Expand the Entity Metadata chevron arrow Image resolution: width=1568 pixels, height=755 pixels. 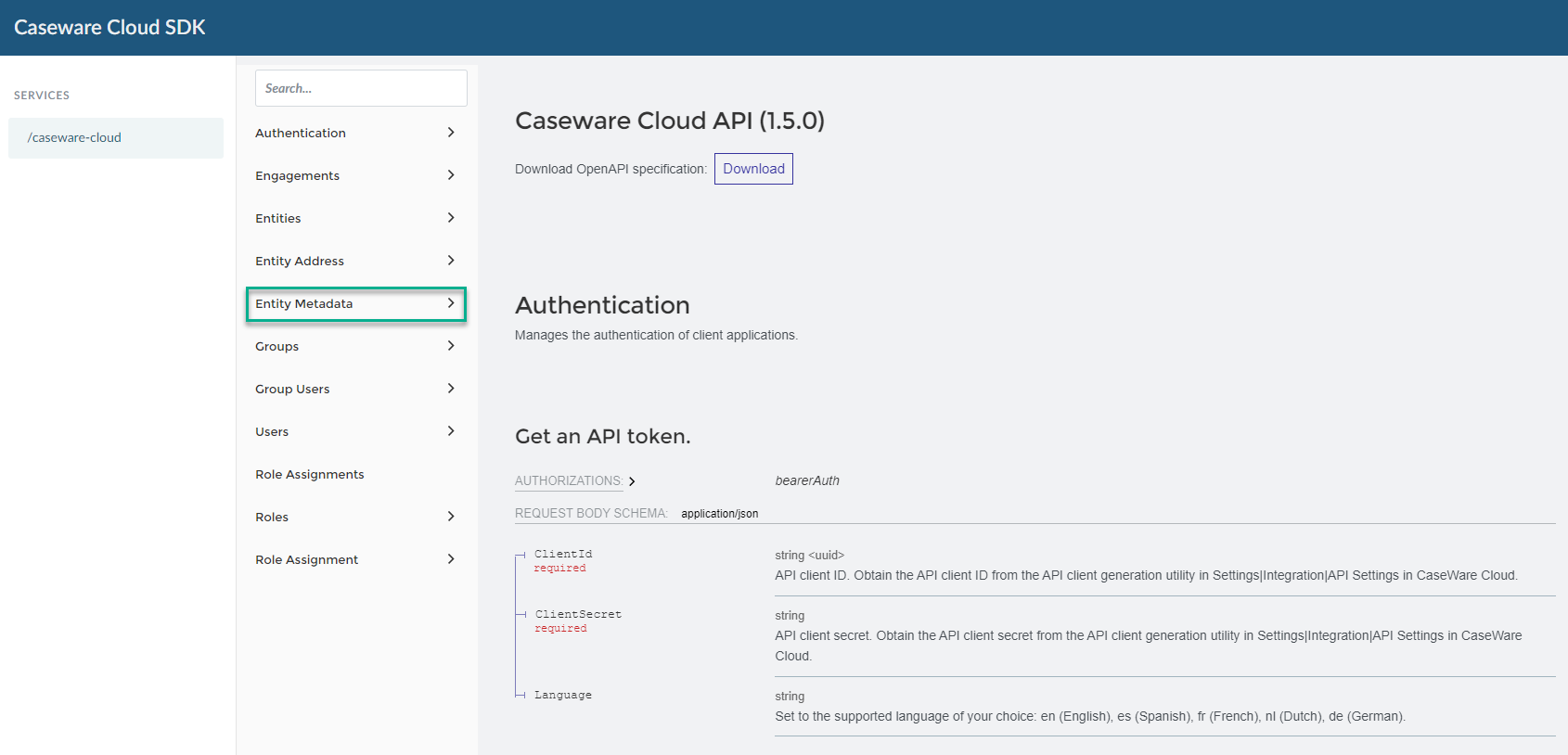pyautogui.click(x=451, y=303)
